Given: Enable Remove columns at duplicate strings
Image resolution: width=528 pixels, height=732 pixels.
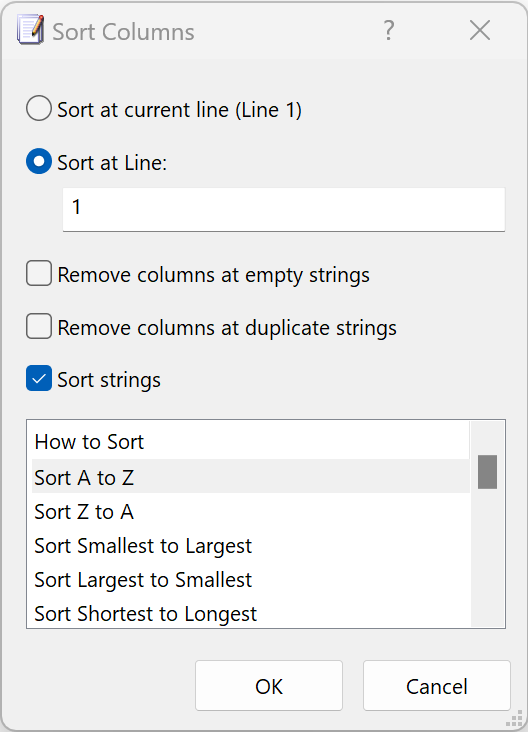Looking at the screenshot, I should (39, 326).
